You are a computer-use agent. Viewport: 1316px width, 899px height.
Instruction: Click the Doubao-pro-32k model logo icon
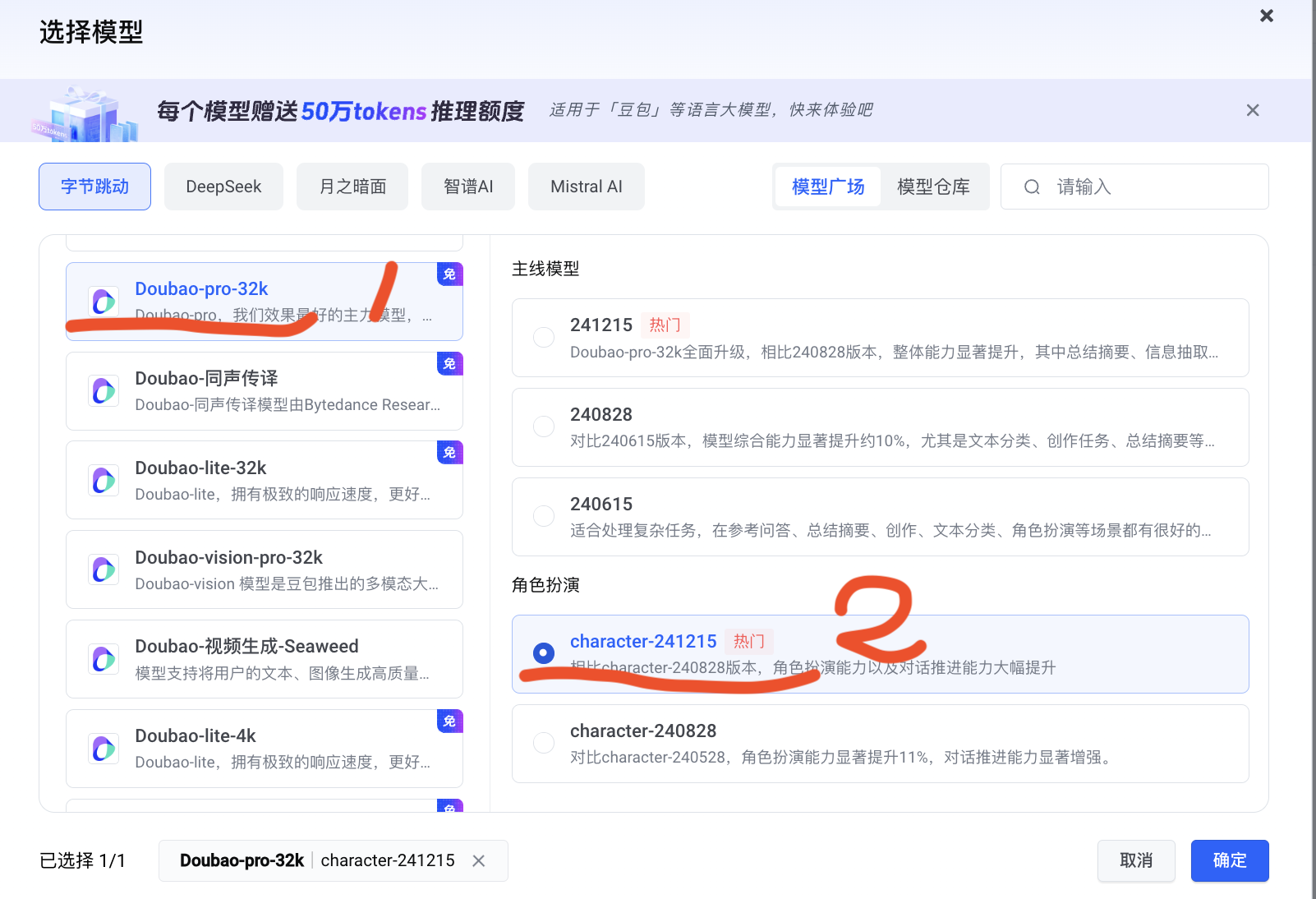tap(104, 302)
